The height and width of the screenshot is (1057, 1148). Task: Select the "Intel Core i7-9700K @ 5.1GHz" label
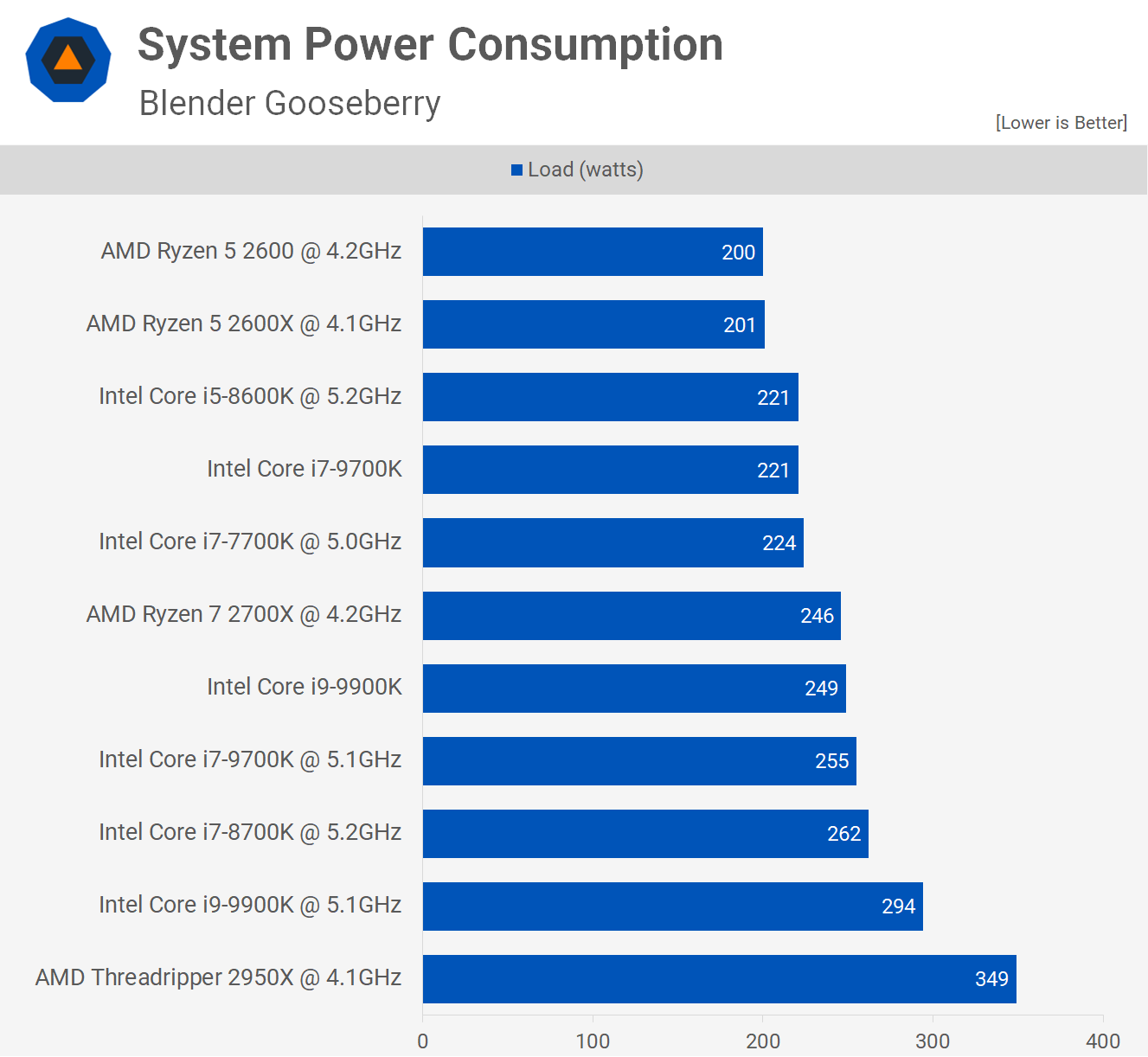tap(250, 759)
